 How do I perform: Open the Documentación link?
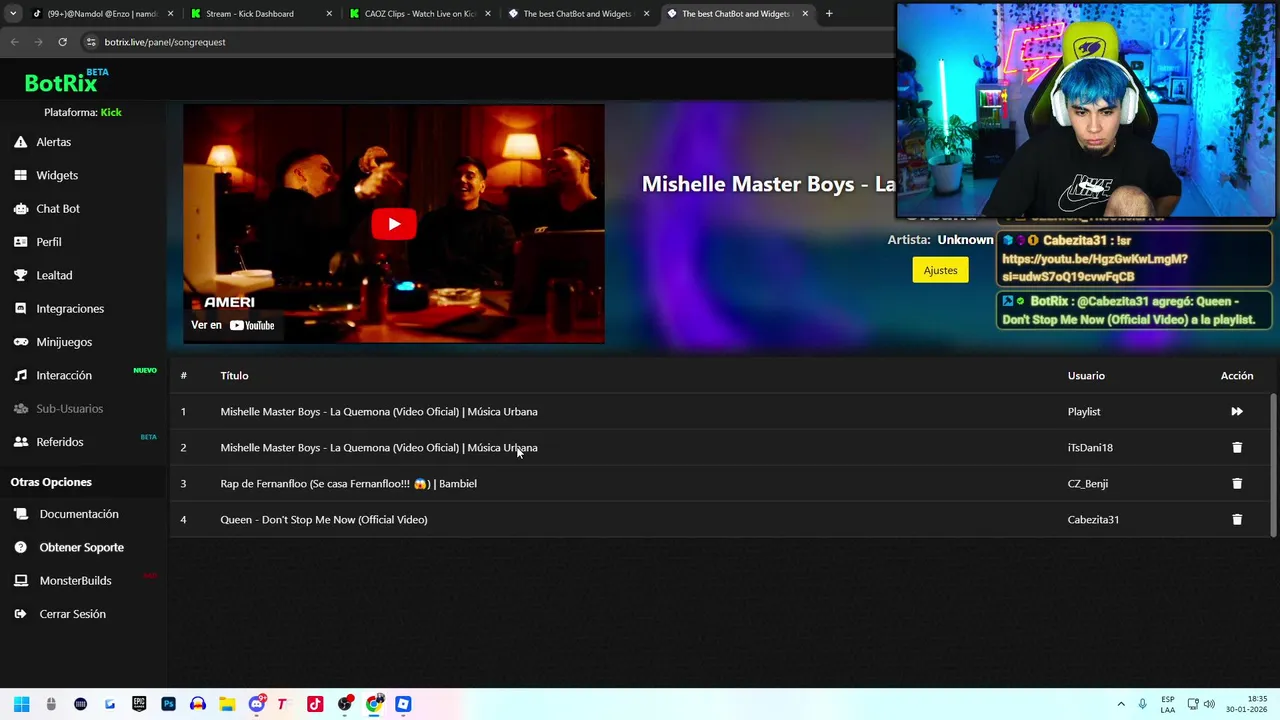(79, 514)
